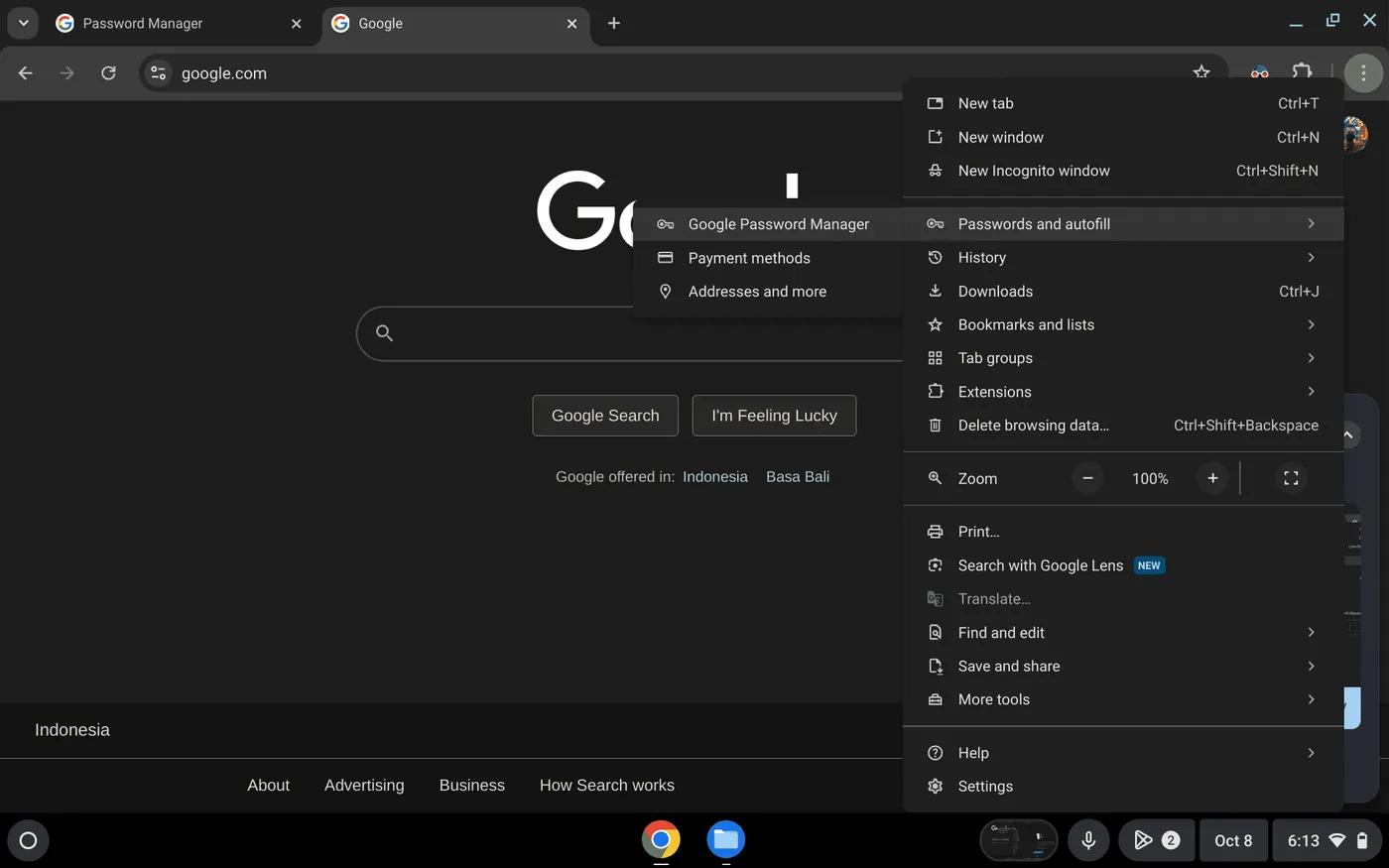1389x868 pixels.
Task: Expand Find and edit submenu arrow
Action: coord(1311,633)
